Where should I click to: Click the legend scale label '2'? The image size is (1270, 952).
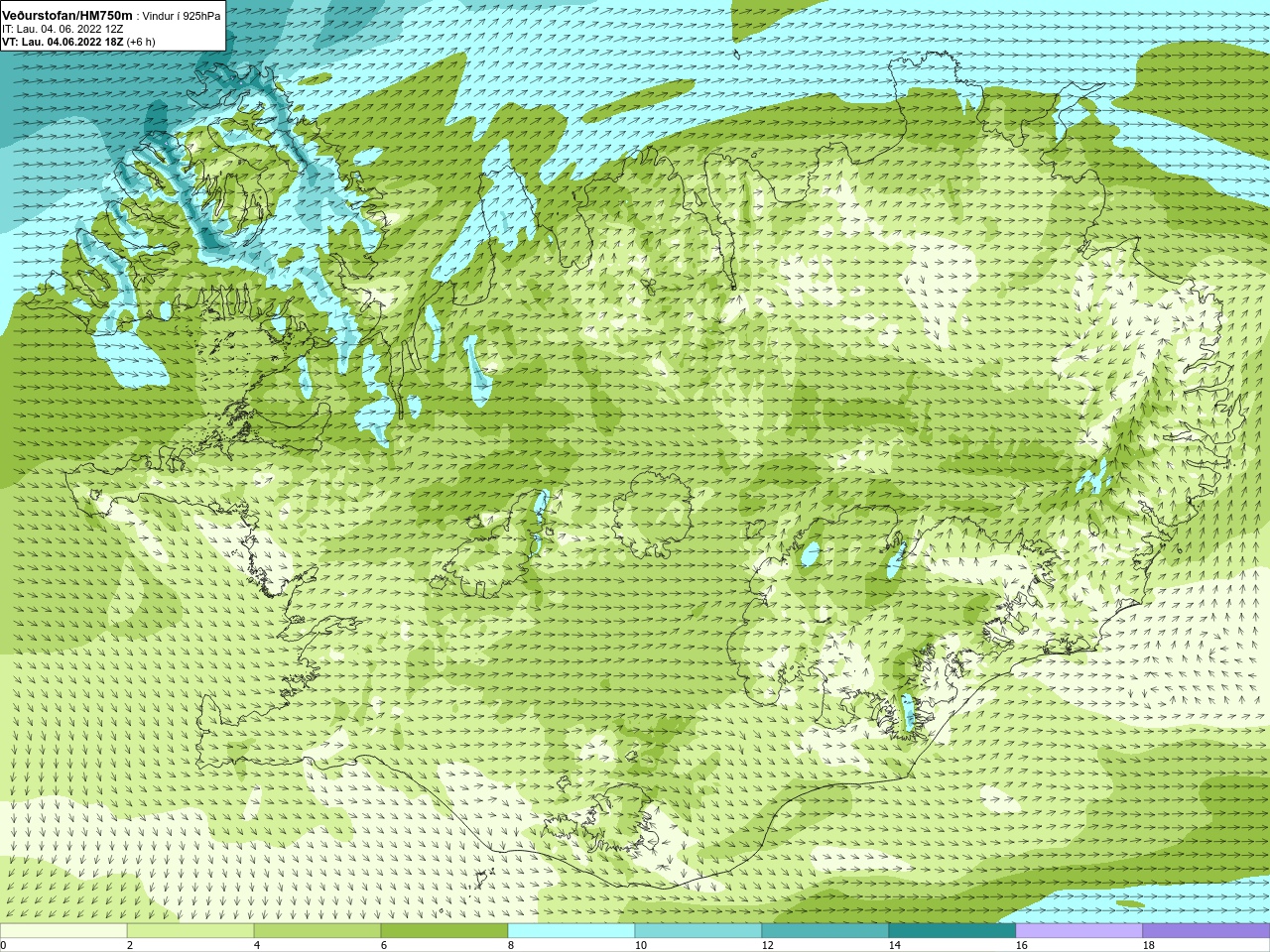tap(130, 945)
